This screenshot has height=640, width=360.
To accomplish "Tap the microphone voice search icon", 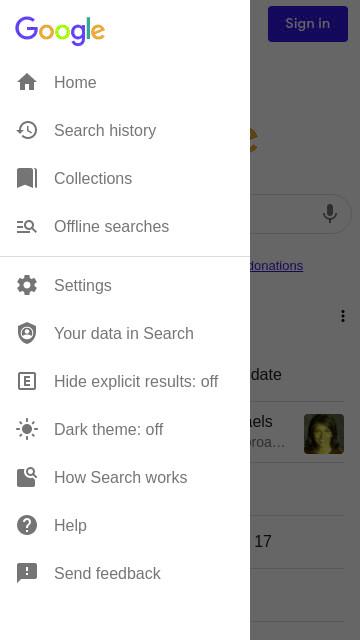I will pyautogui.click(x=330, y=213).
